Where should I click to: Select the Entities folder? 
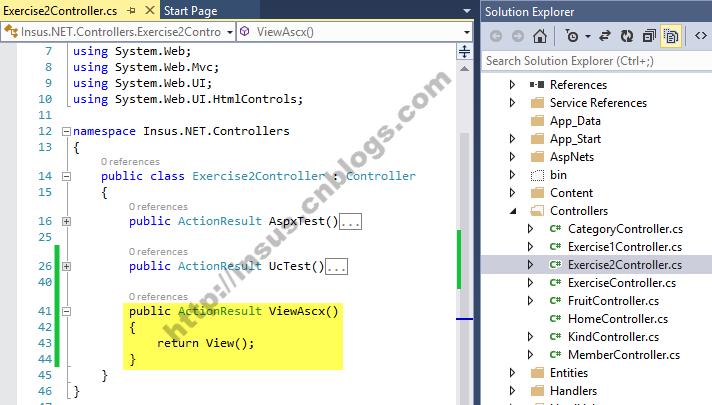(x=569, y=373)
